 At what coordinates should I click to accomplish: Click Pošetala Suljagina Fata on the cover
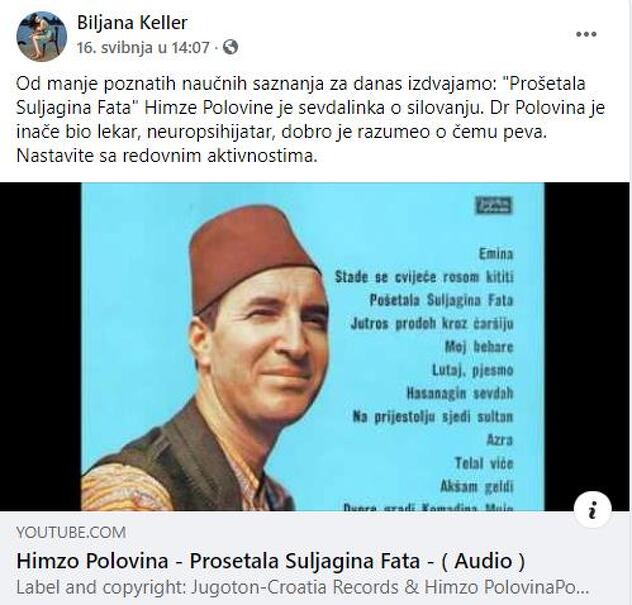click(x=441, y=300)
